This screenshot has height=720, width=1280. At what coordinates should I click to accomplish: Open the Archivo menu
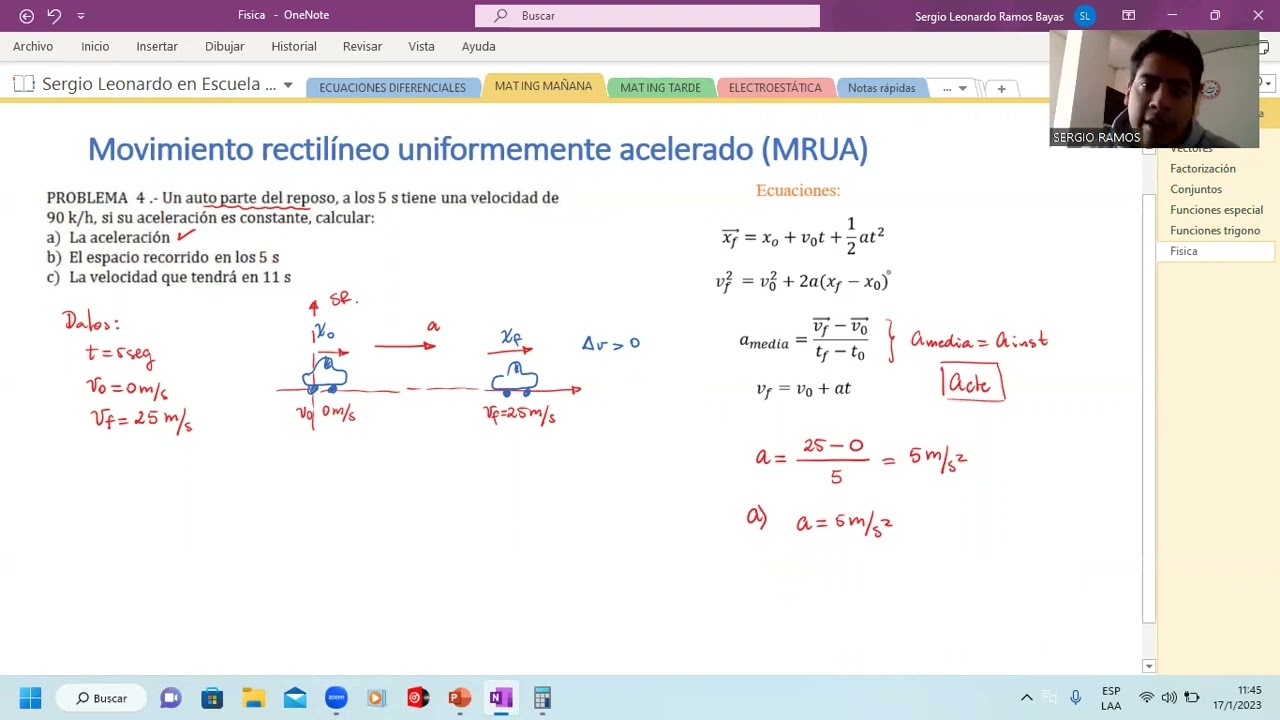pyautogui.click(x=33, y=46)
